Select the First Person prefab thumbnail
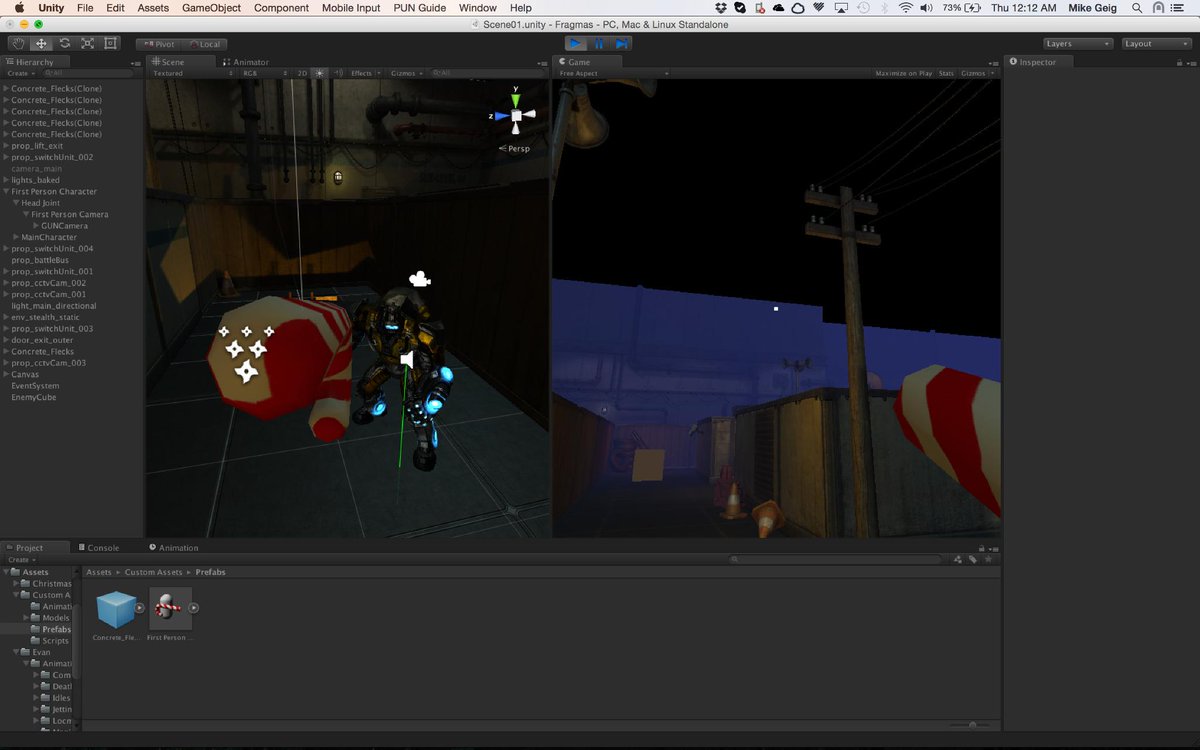 pos(170,608)
